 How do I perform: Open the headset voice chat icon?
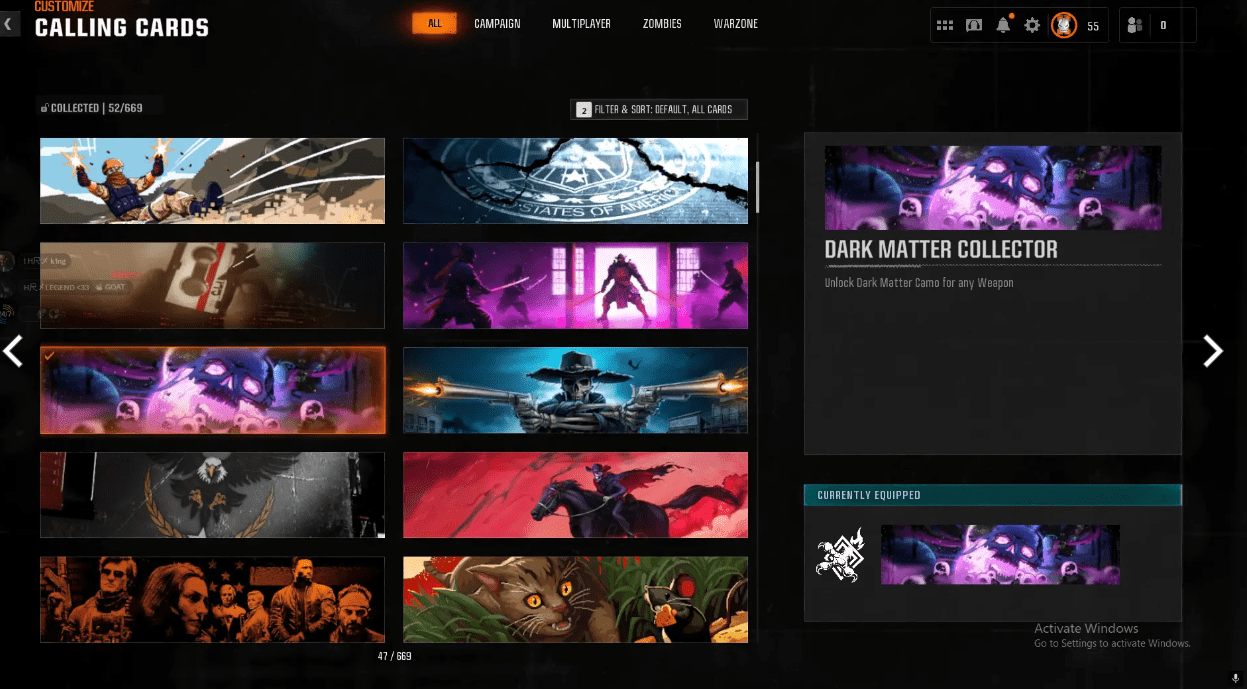974,26
